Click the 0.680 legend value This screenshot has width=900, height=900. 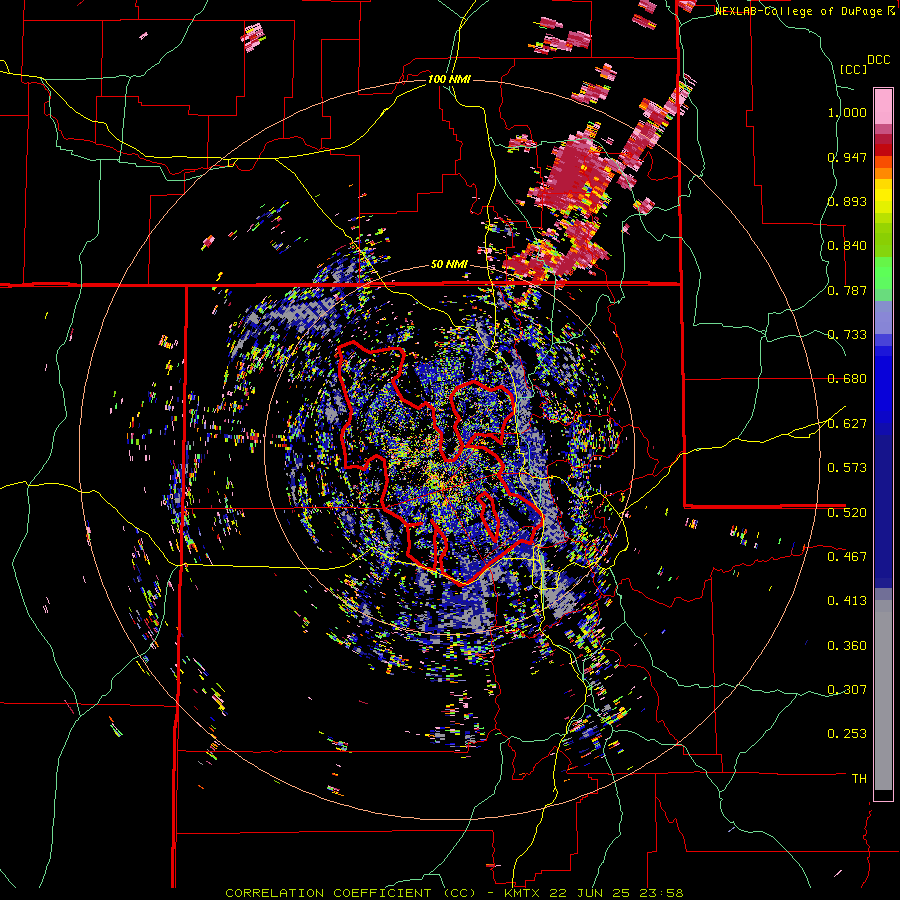[847, 379]
